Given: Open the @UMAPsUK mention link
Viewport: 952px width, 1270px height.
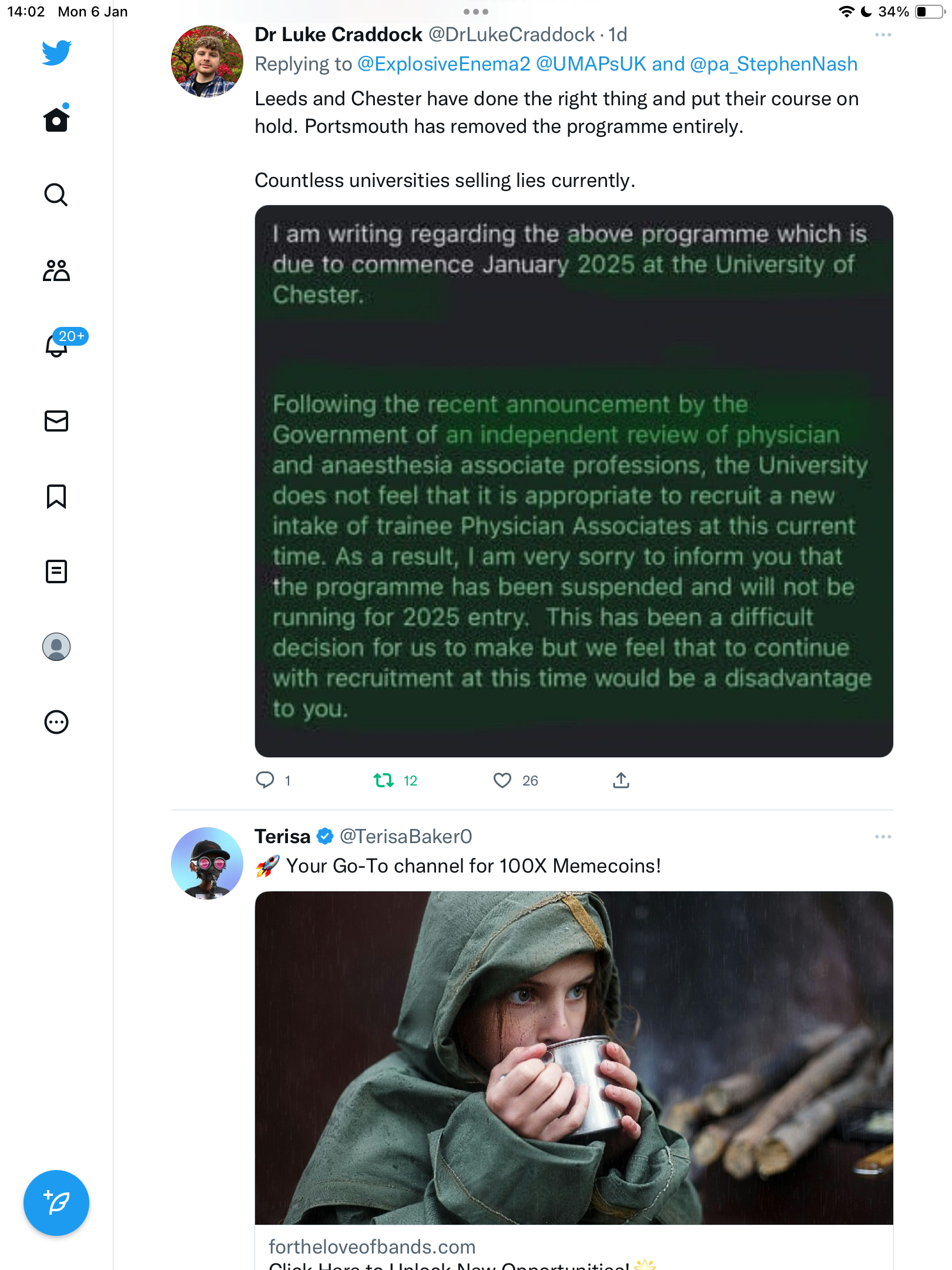Looking at the screenshot, I should point(591,63).
